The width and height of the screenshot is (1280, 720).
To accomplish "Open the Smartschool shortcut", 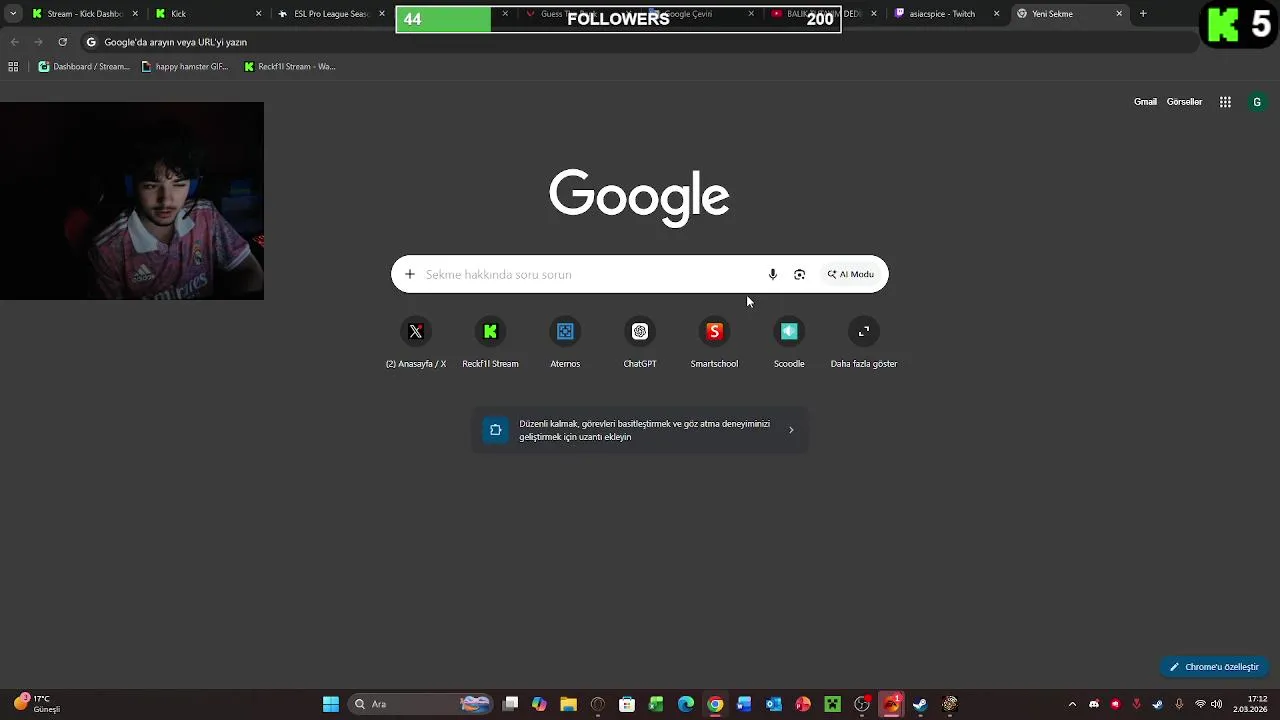I will click(714, 343).
